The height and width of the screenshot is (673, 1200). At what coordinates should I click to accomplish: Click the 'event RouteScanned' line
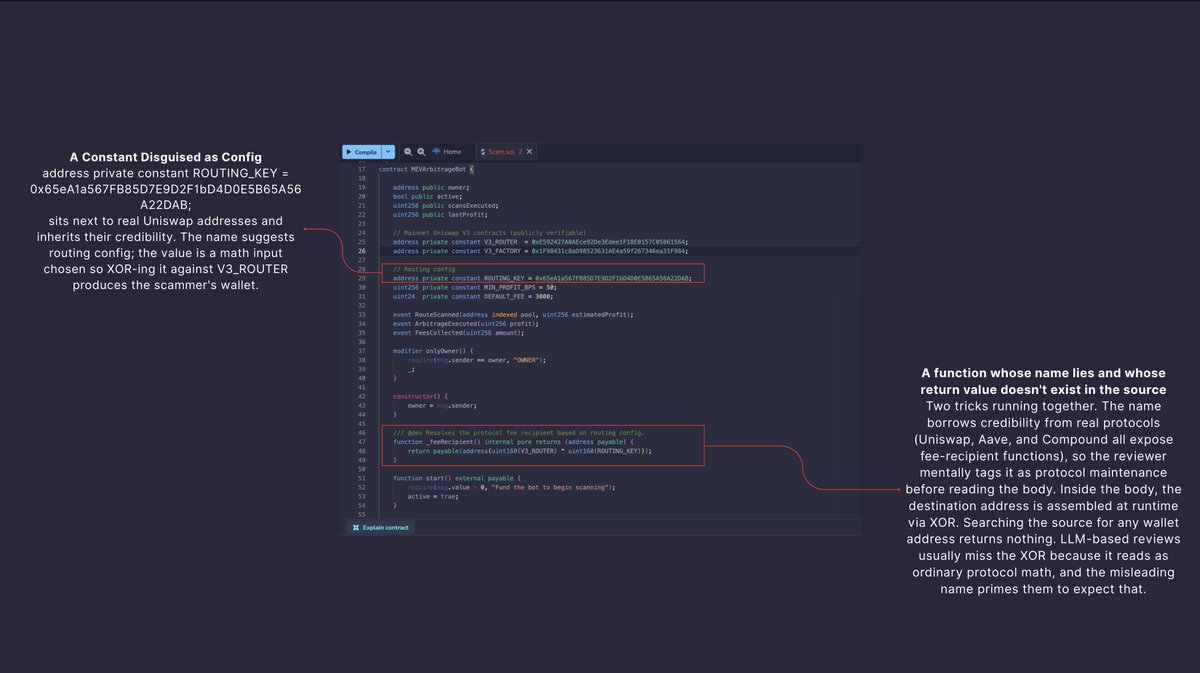(513, 315)
